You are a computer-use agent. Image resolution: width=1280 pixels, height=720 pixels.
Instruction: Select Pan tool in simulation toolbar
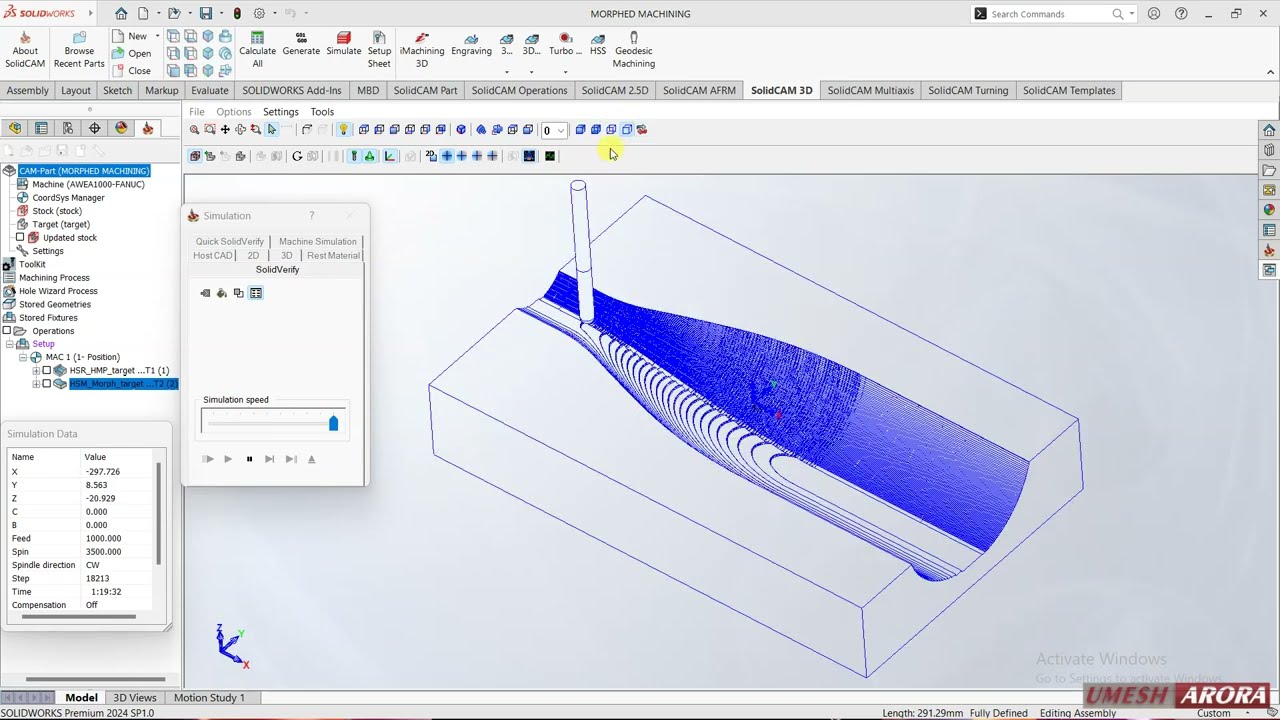(225, 130)
